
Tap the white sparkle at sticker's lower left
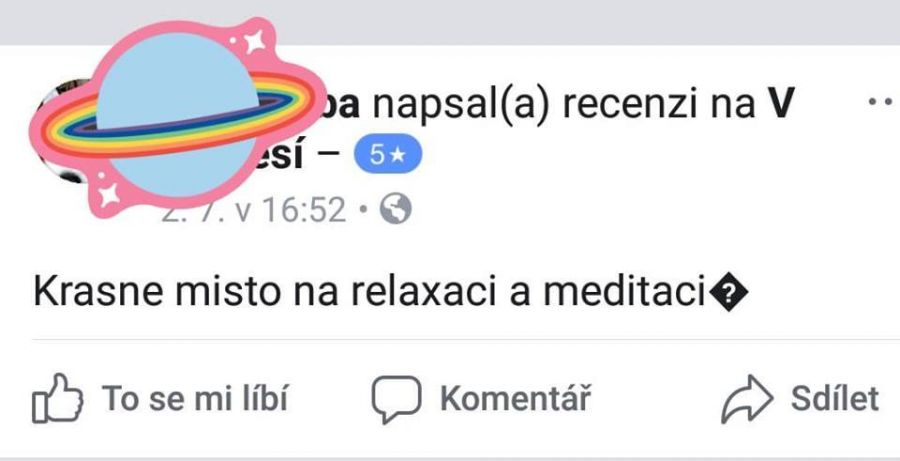[108, 195]
